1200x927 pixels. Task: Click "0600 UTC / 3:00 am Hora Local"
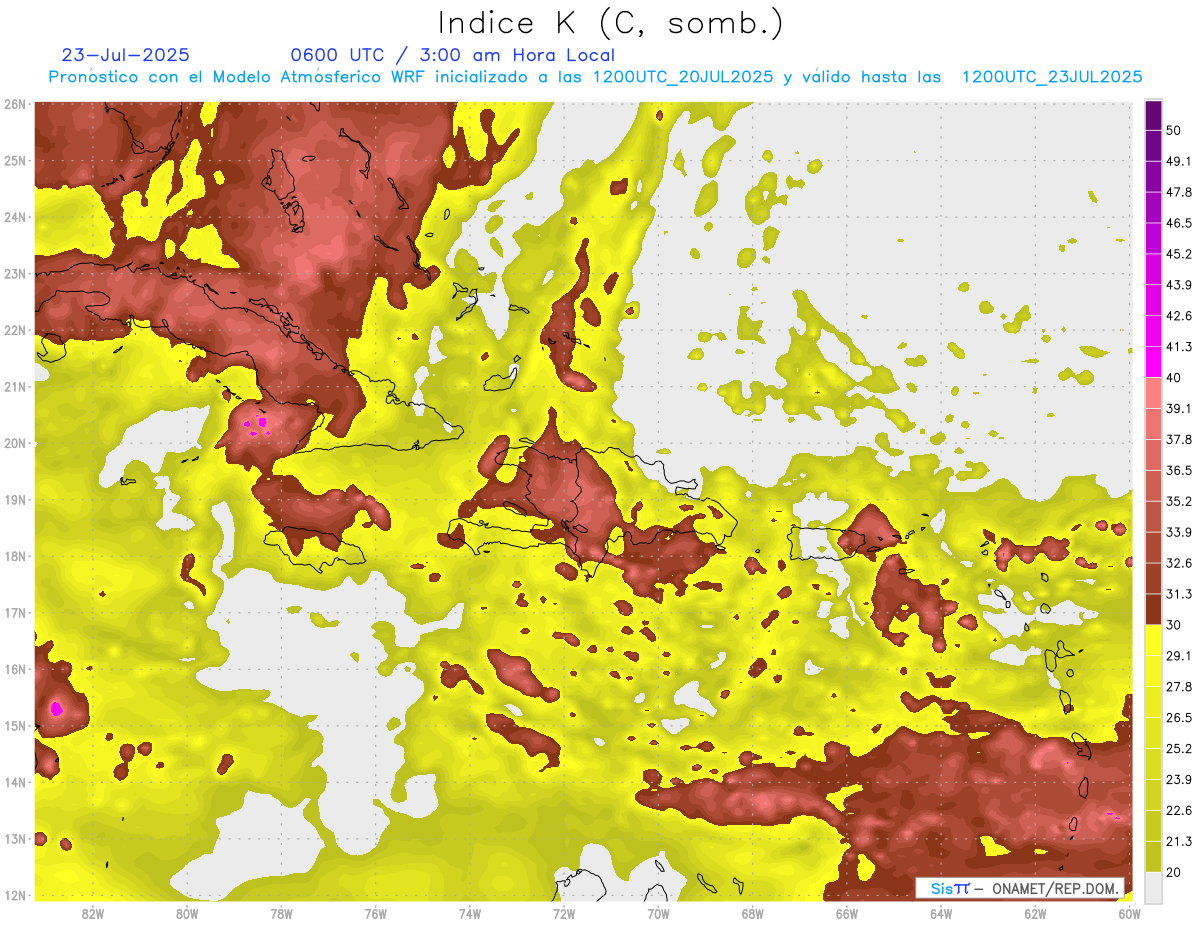452,55
